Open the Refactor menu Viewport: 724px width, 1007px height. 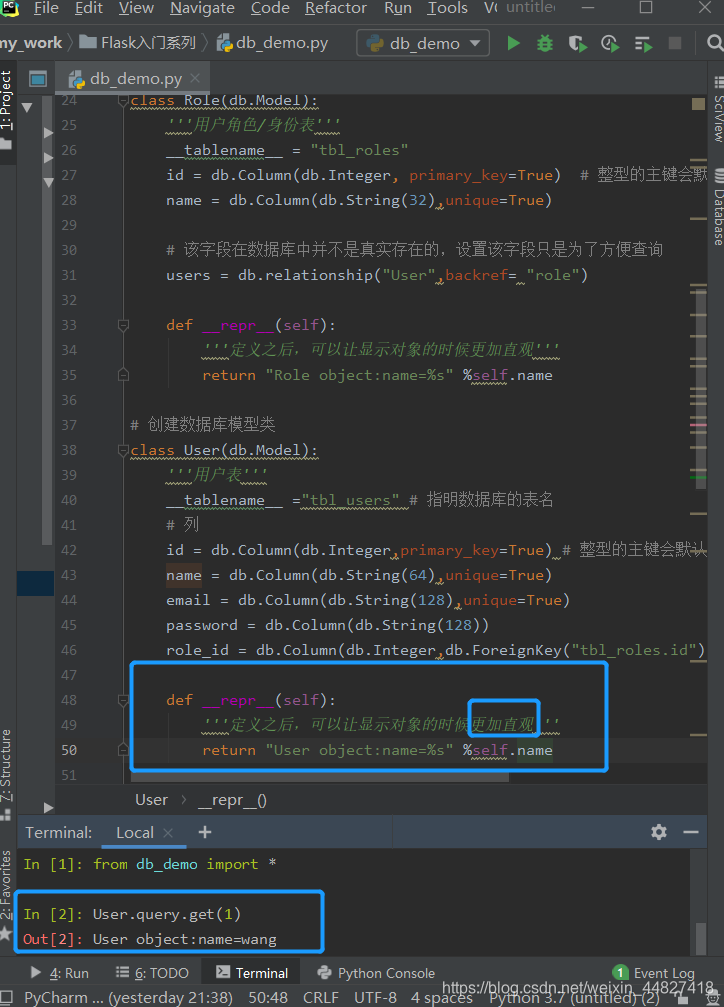point(336,8)
